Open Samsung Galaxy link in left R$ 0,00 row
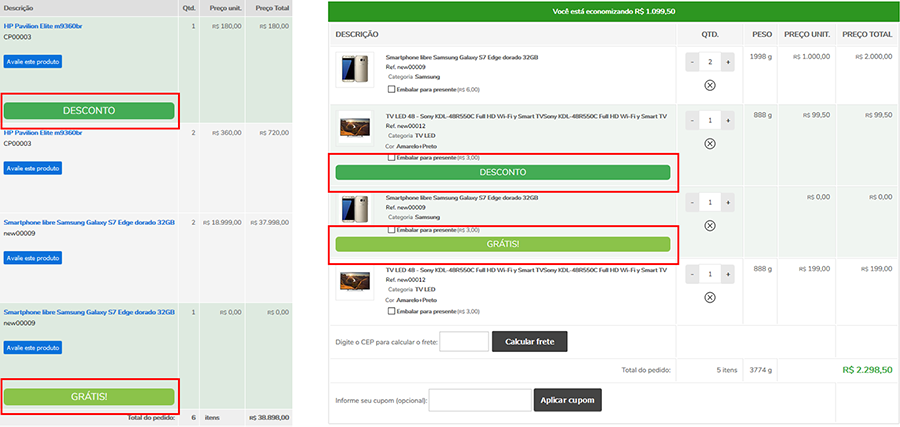 click(89, 312)
